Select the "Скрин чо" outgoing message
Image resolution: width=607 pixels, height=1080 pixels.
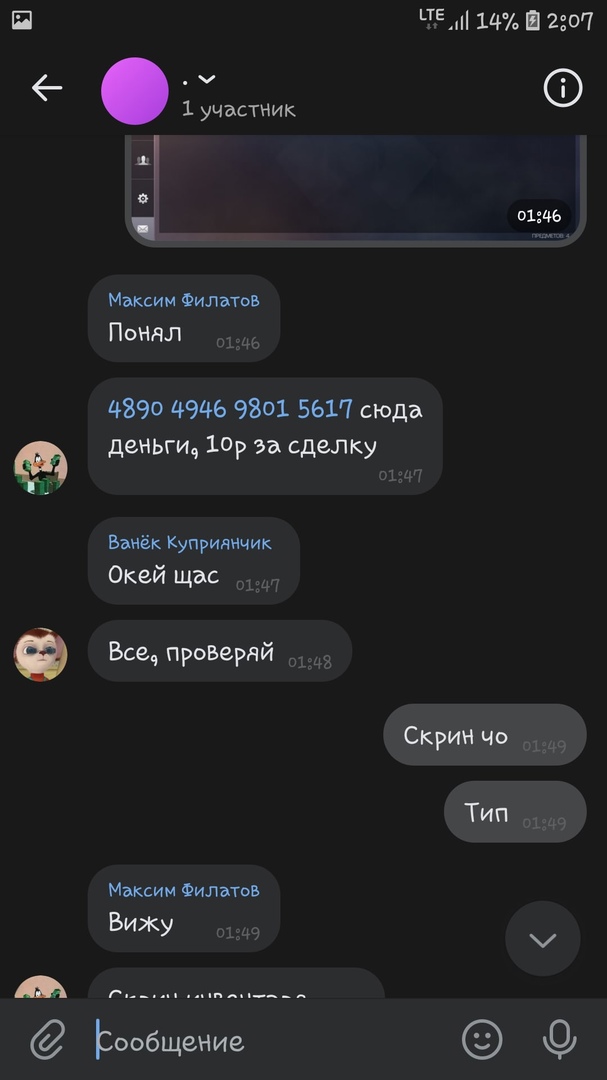tap(484, 734)
